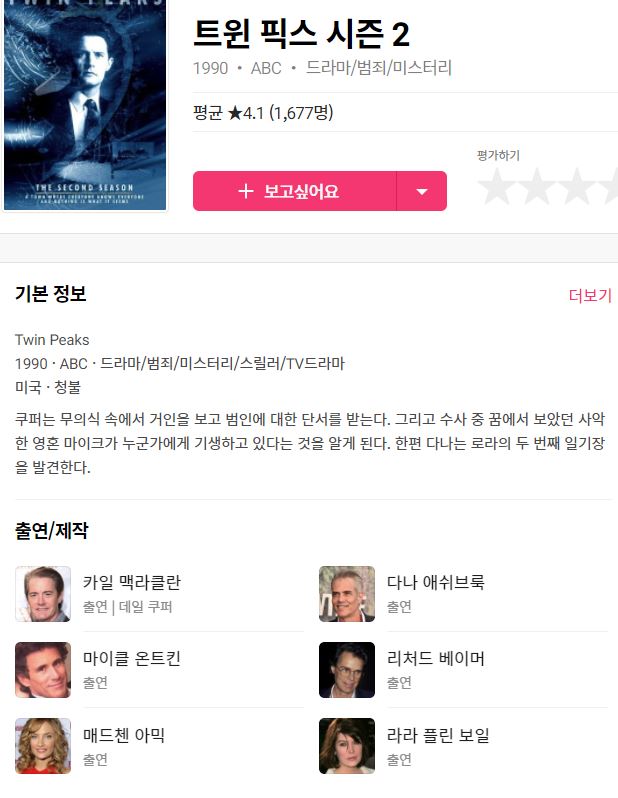Select cast name 다나 애쉬브룩
The image size is (618, 798).
coord(436,582)
